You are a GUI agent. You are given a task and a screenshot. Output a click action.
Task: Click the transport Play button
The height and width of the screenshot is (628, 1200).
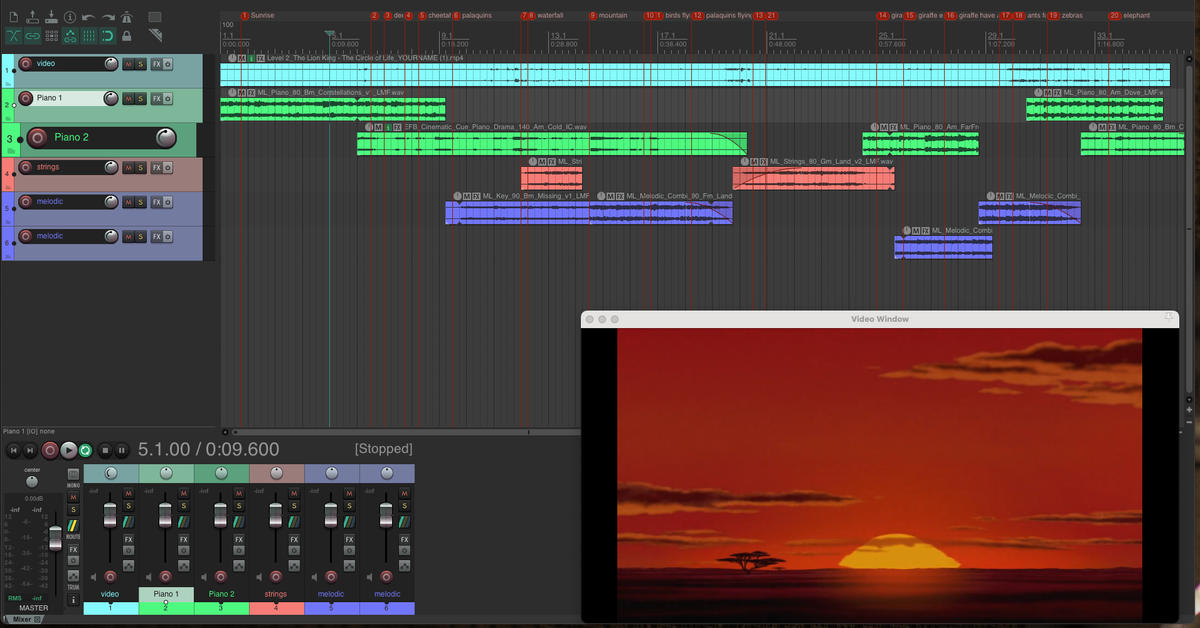[x=68, y=451]
